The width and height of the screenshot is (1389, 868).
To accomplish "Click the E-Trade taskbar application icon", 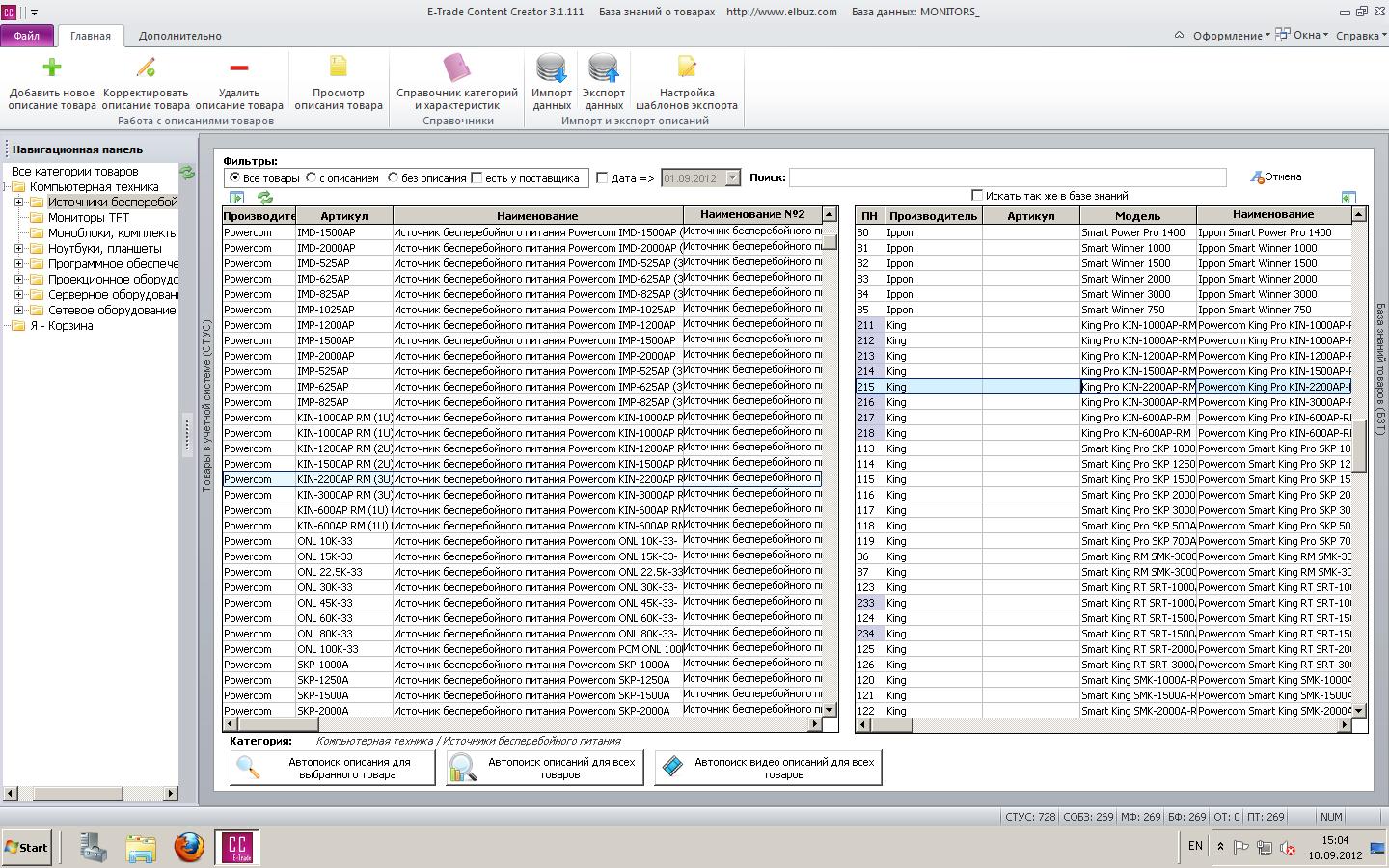I will pos(237,848).
